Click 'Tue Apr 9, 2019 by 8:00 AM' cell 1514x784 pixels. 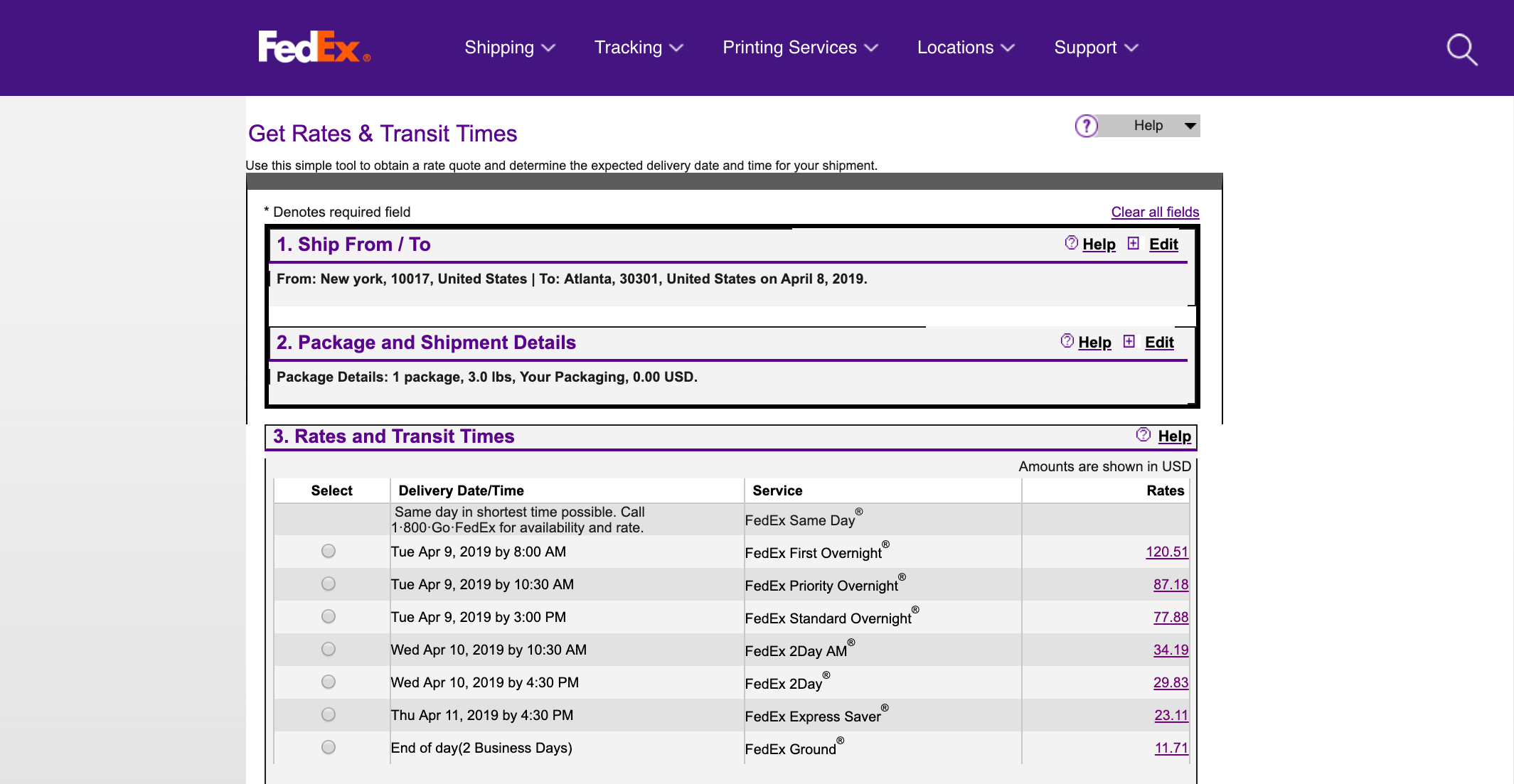479,552
